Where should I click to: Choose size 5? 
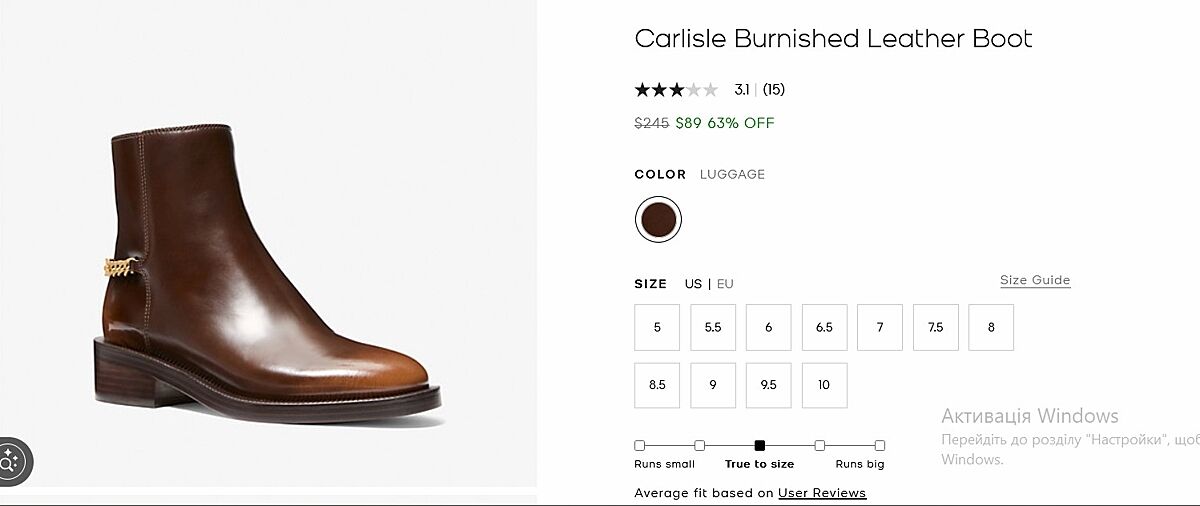[x=657, y=327]
